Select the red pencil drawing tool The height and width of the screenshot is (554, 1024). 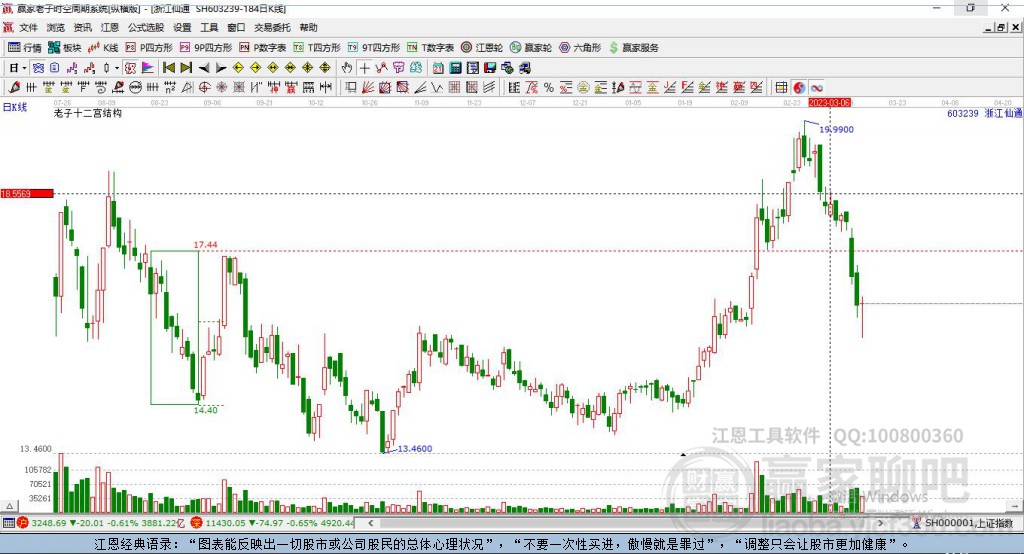(14, 88)
